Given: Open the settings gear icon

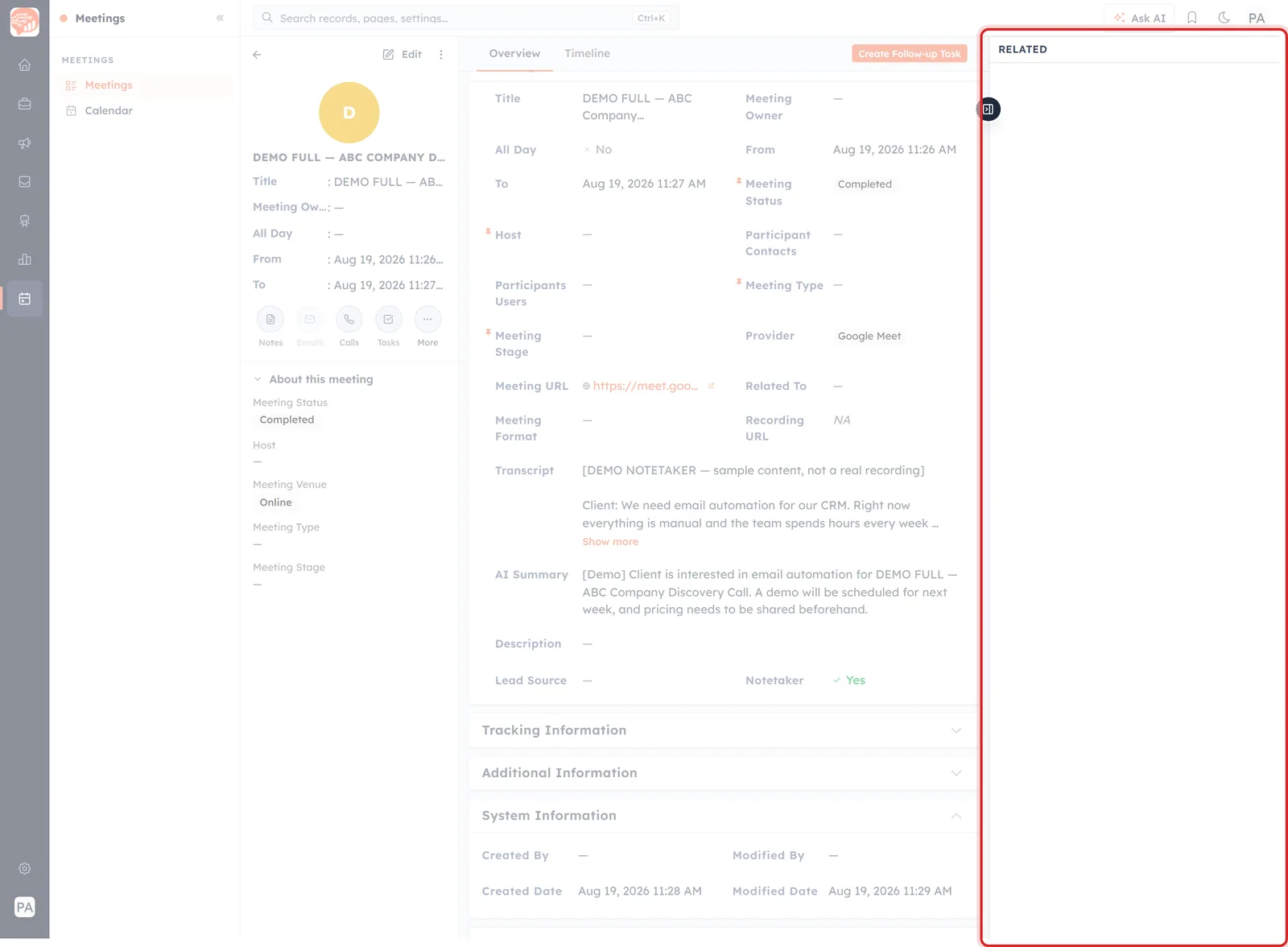Looking at the screenshot, I should pos(25,869).
